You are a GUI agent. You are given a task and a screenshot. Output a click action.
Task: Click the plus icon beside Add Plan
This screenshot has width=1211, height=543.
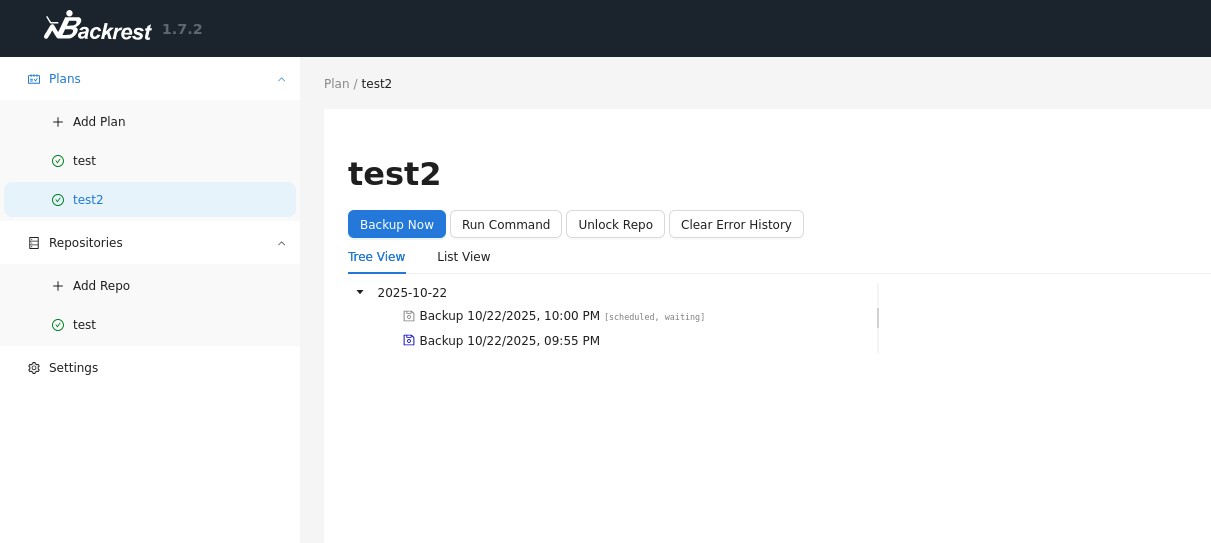tap(58, 122)
